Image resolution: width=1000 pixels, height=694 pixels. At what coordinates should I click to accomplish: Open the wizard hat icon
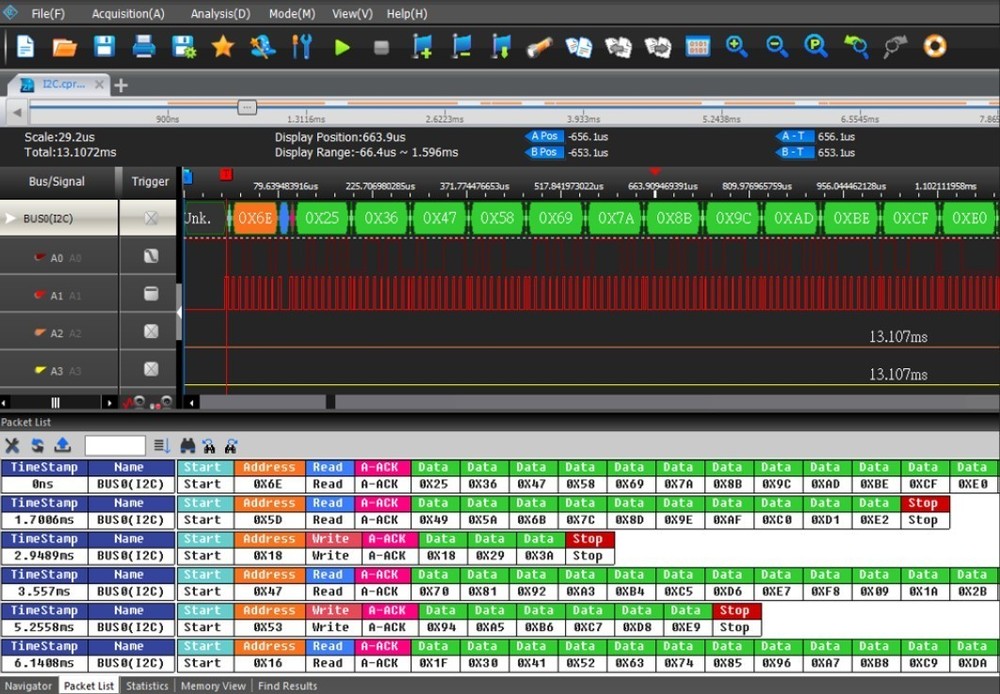click(262, 47)
